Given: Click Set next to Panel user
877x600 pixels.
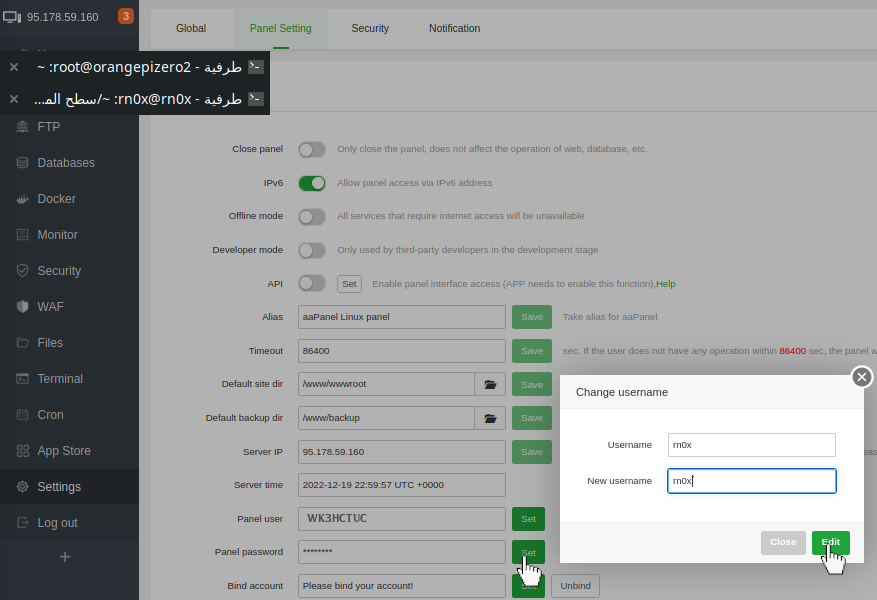Looking at the screenshot, I should pos(529,519).
